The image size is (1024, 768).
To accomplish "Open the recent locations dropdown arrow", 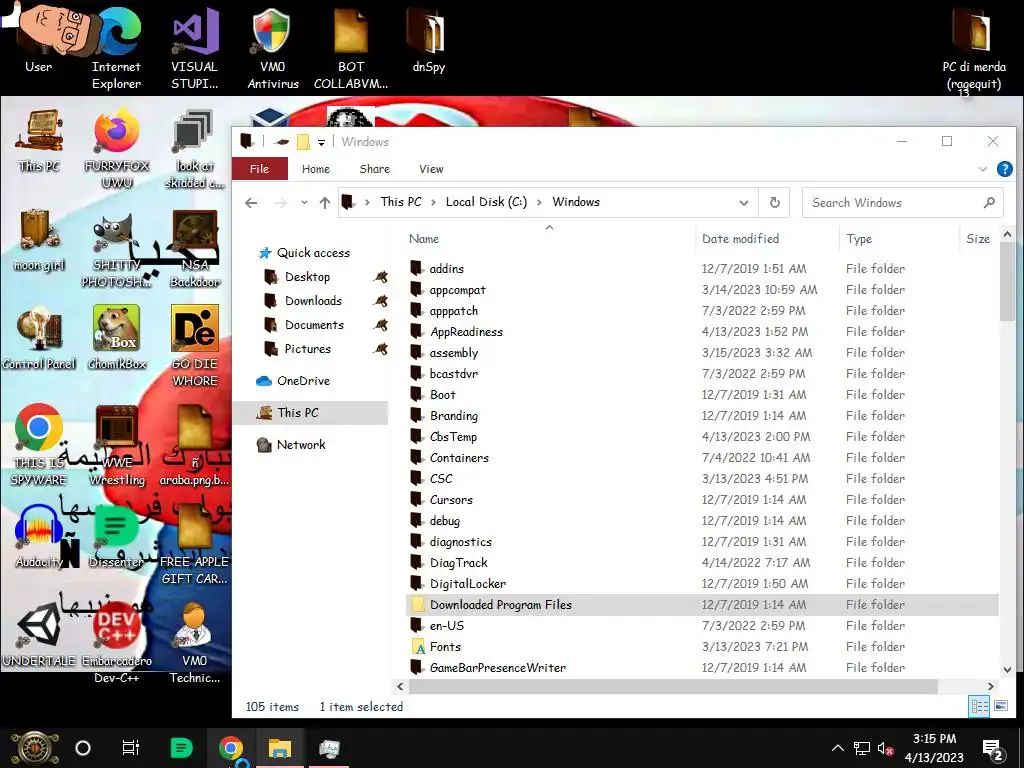I will (304, 202).
